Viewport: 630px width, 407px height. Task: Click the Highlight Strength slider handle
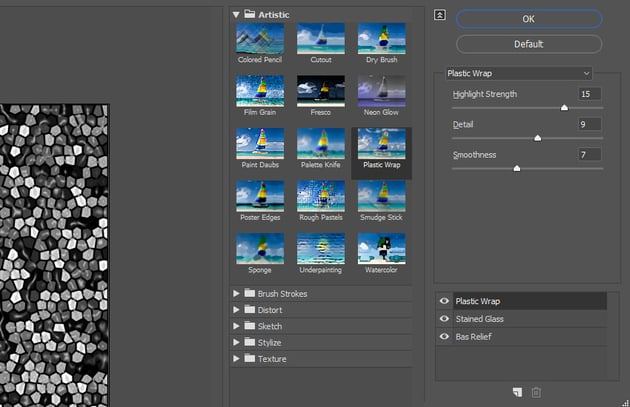(x=564, y=107)
